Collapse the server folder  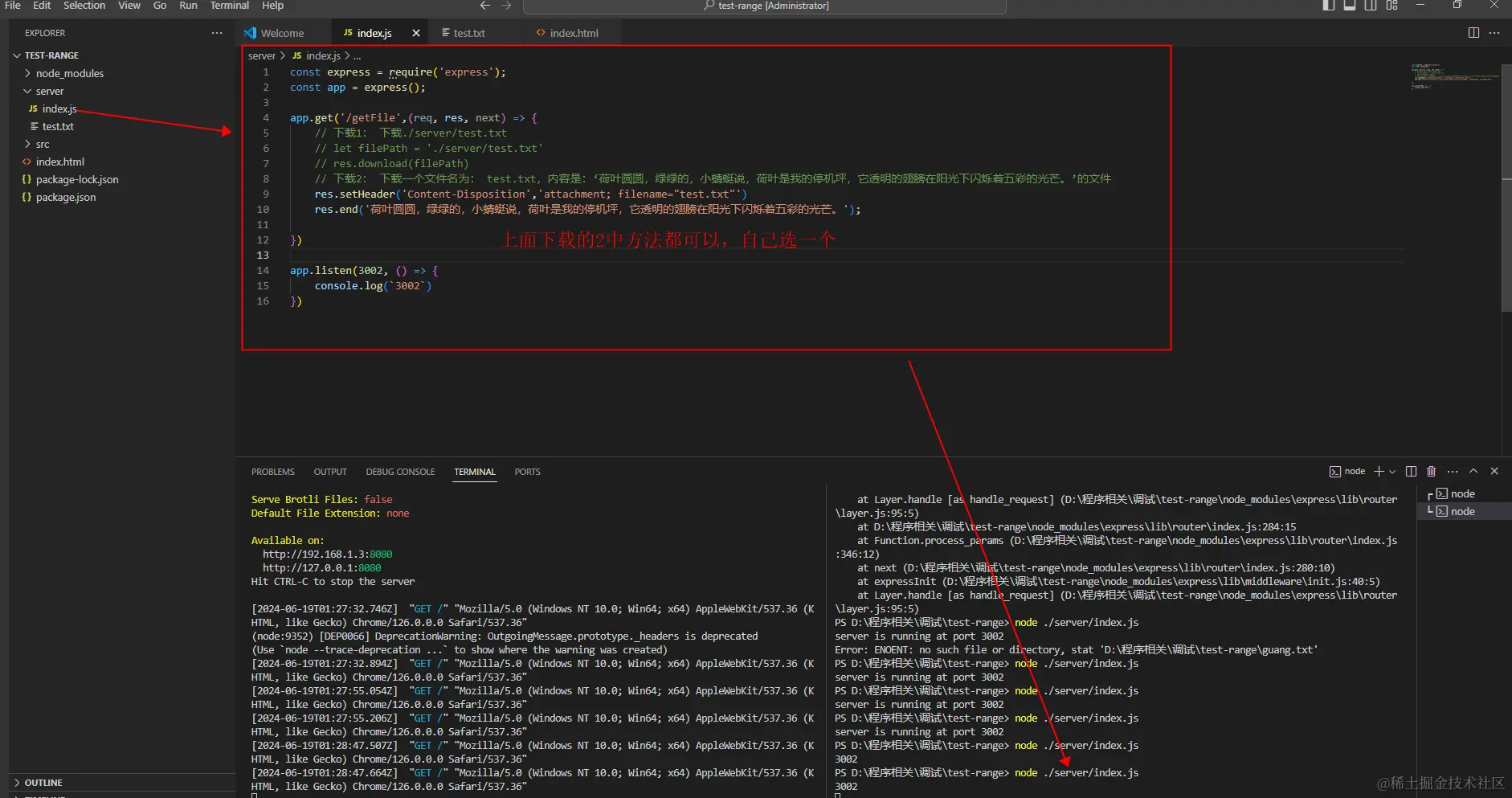[x=121, y=91]
